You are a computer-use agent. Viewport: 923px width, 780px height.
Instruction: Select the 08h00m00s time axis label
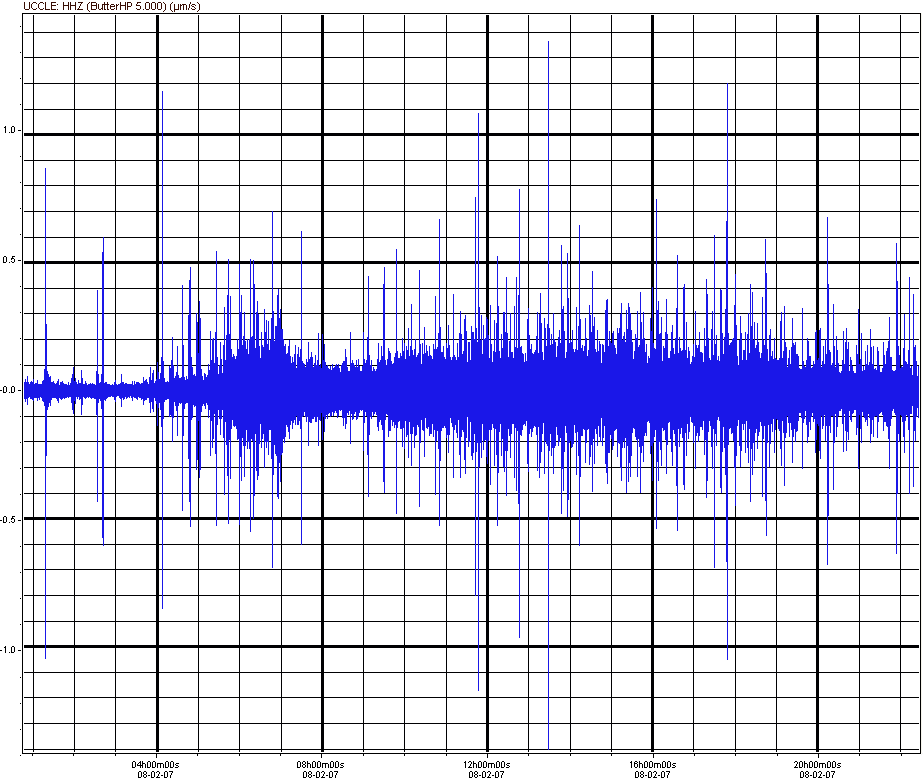[x=322, y=764]
